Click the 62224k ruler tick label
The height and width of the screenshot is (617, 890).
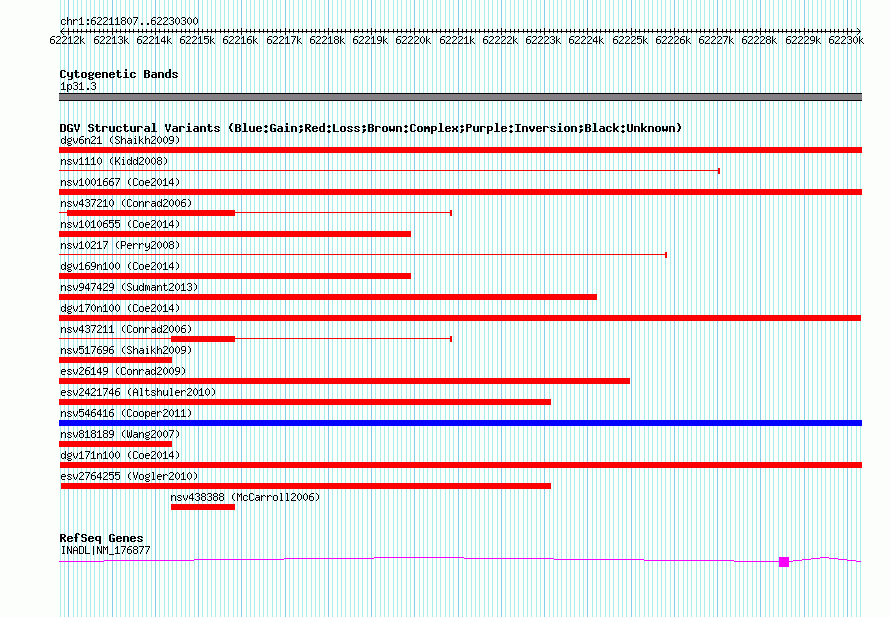(x=586, y=40)
